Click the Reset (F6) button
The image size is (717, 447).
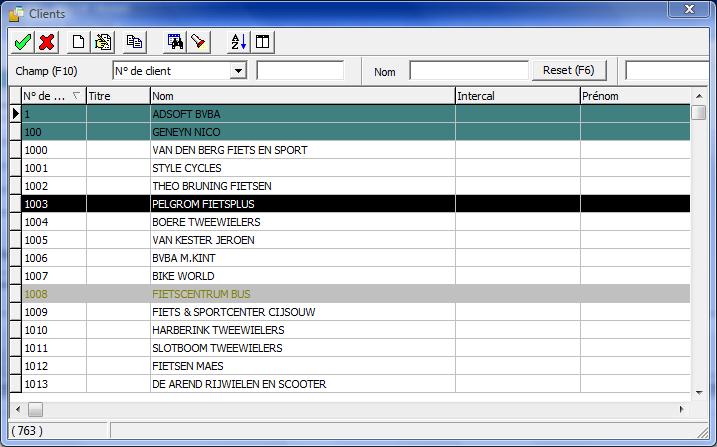569,70
